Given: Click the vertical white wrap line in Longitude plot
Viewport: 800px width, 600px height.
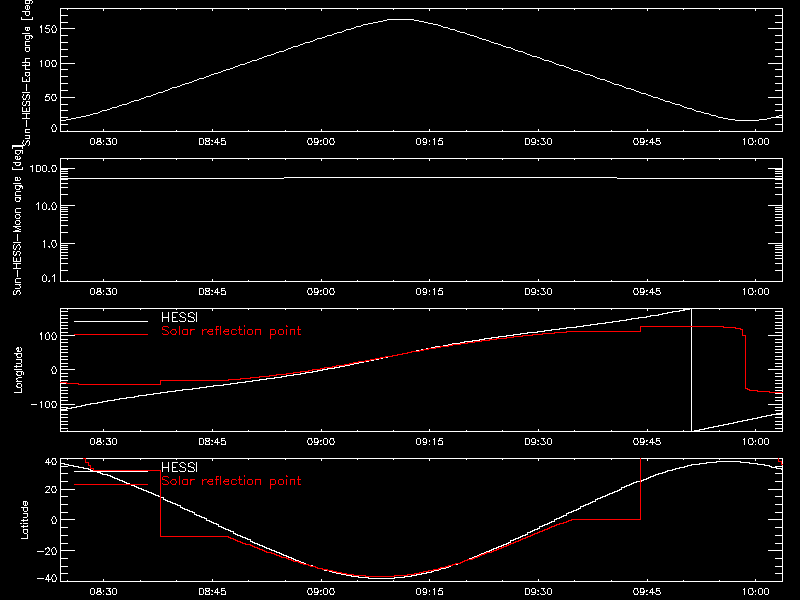Looking at the screenshot, I should point(691,370).
